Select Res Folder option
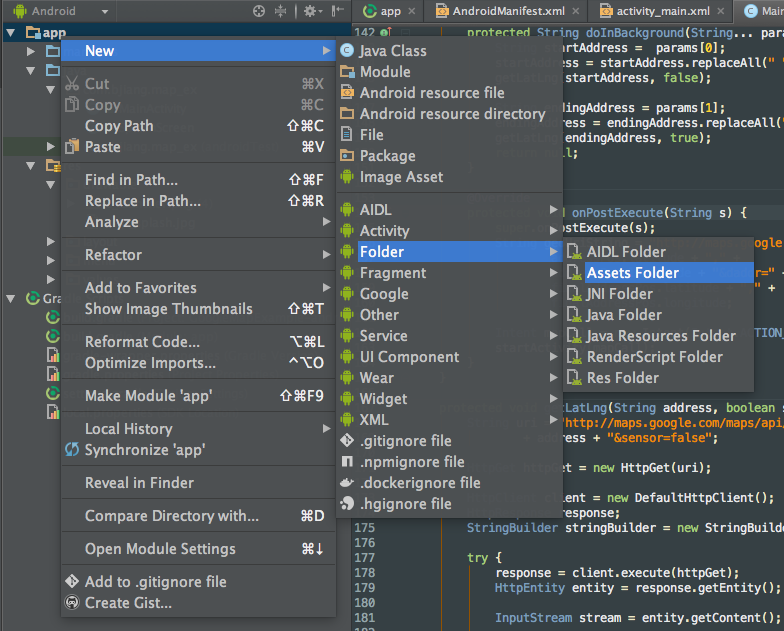 (658, 378)
